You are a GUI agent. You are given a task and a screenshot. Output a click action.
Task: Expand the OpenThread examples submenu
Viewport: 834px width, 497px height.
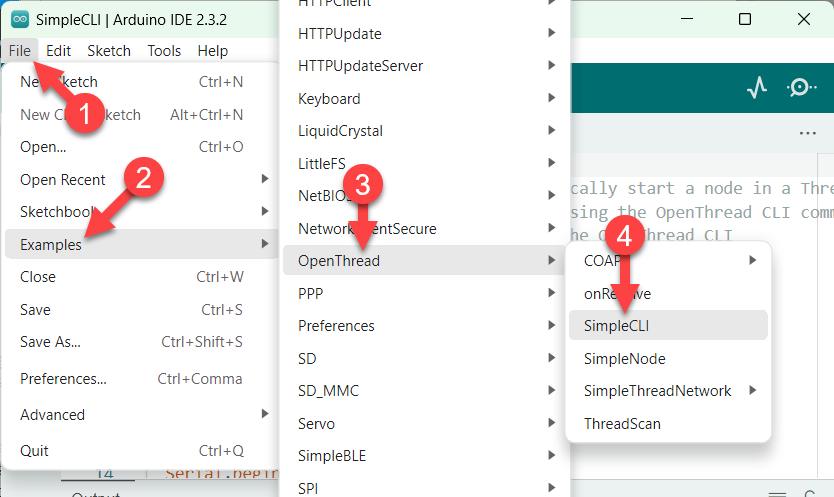pos(339,261)
